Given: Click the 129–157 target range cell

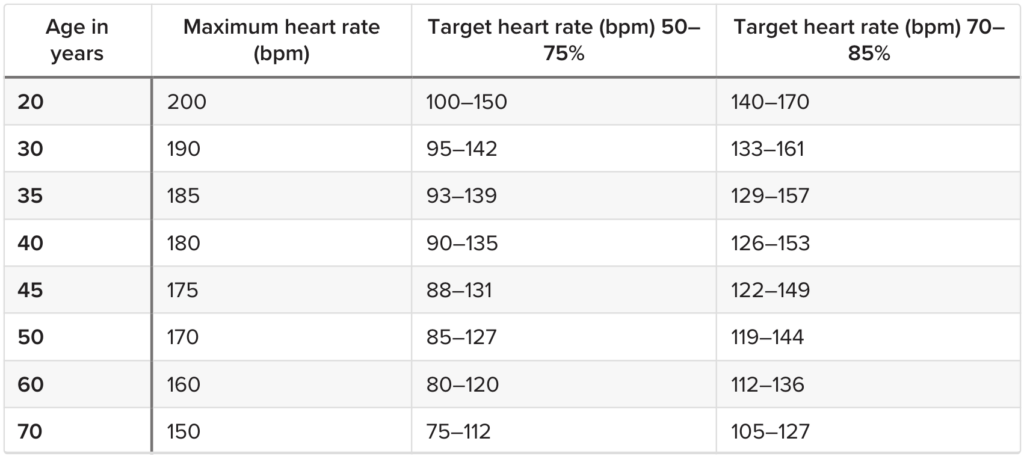Looking at the screenshot, I should [x=771, y=196].
